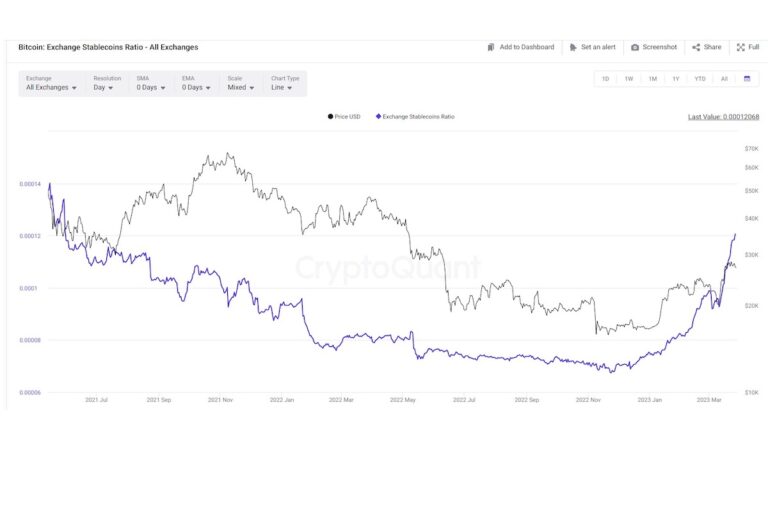Click the 2022 Nov date label
Viewport: 768px width, 512px height.
pos(588,400)
